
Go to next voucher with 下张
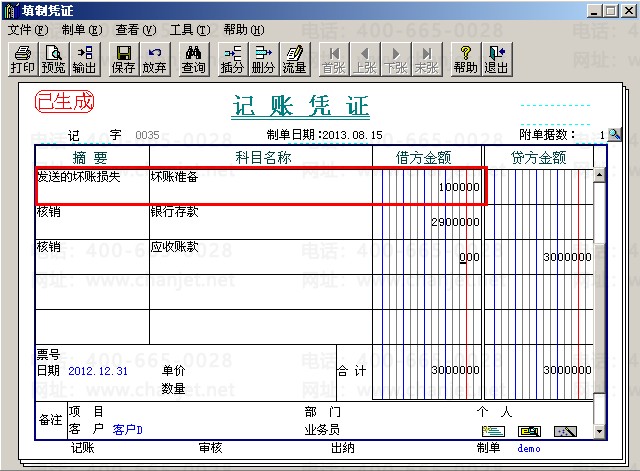point(396,60)
